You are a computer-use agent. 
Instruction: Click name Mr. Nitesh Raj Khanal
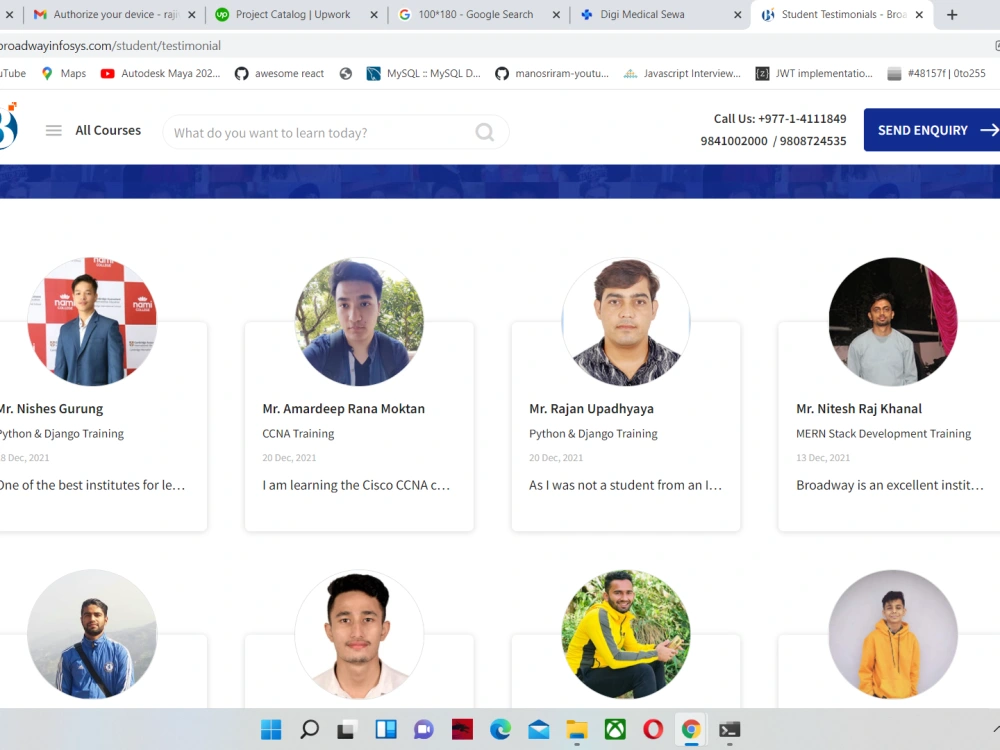point(858,409)
